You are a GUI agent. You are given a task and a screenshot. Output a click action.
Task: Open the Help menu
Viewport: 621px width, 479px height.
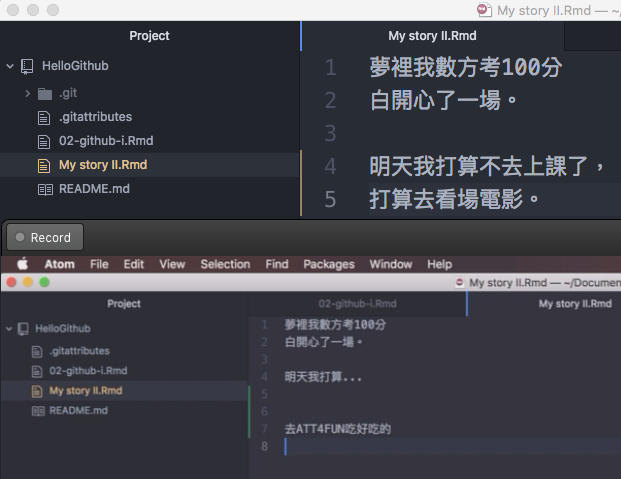tap(439, 264)
